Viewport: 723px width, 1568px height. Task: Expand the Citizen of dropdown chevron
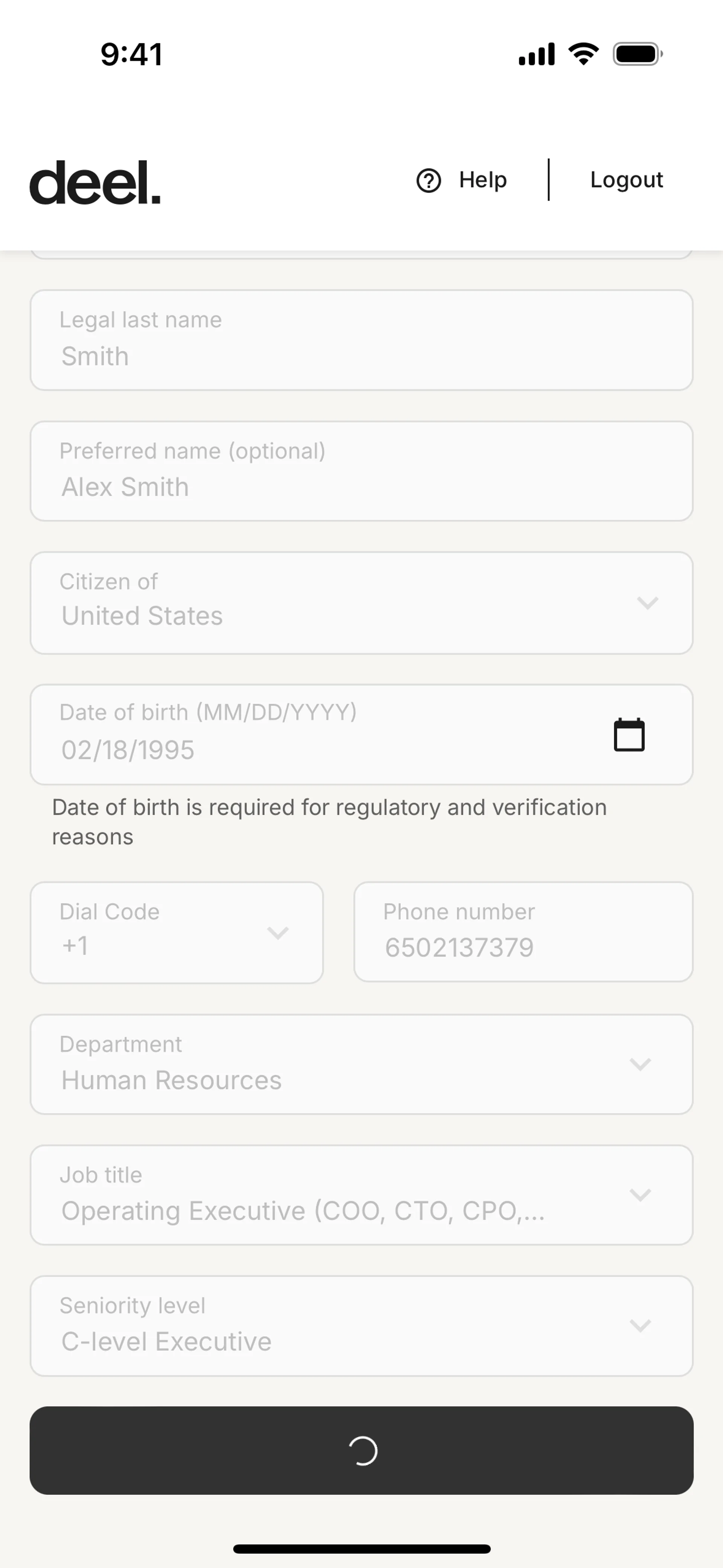(x=647, y=603)
